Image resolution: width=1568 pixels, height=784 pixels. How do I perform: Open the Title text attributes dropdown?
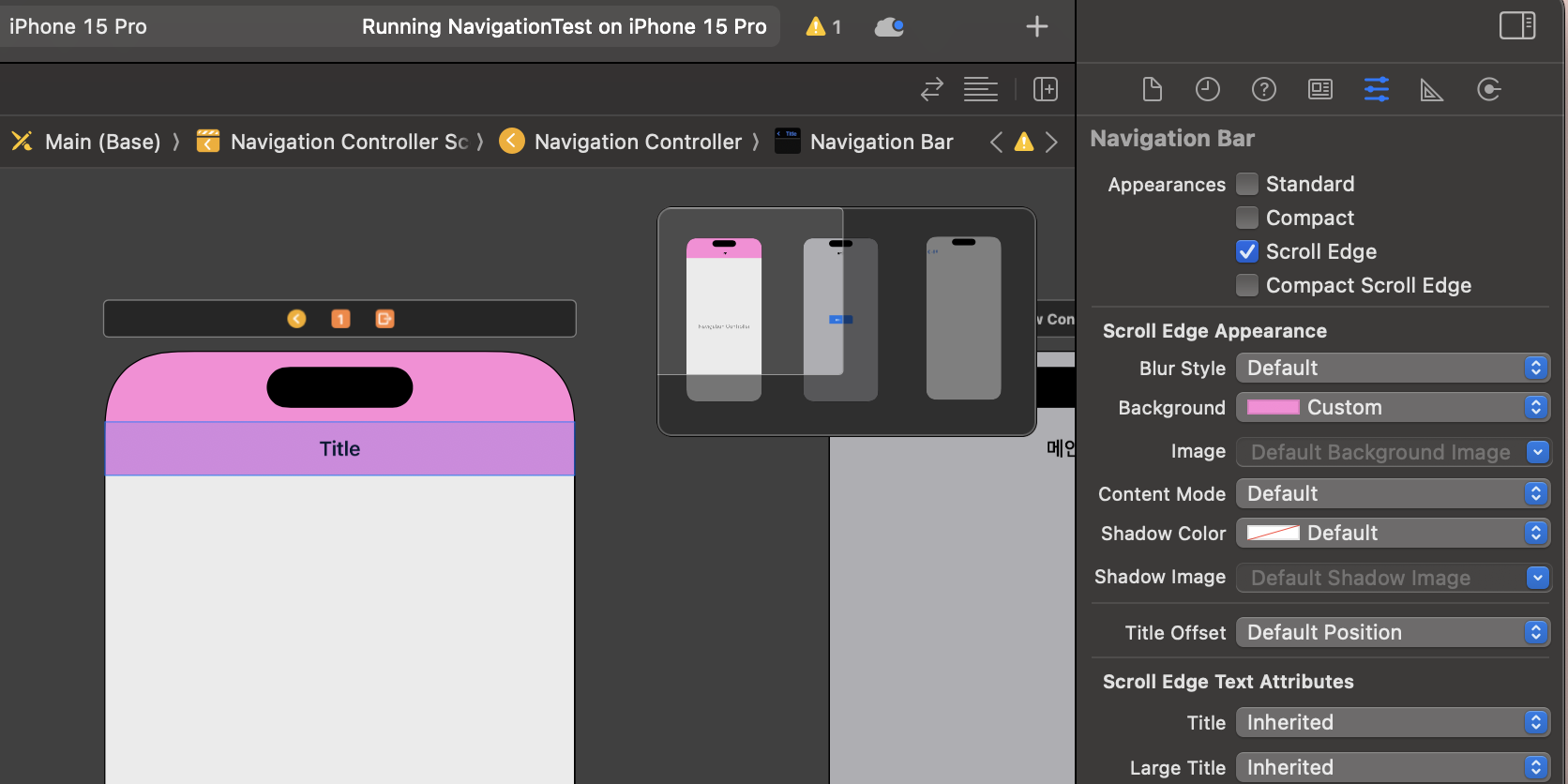pos(1393,722)
